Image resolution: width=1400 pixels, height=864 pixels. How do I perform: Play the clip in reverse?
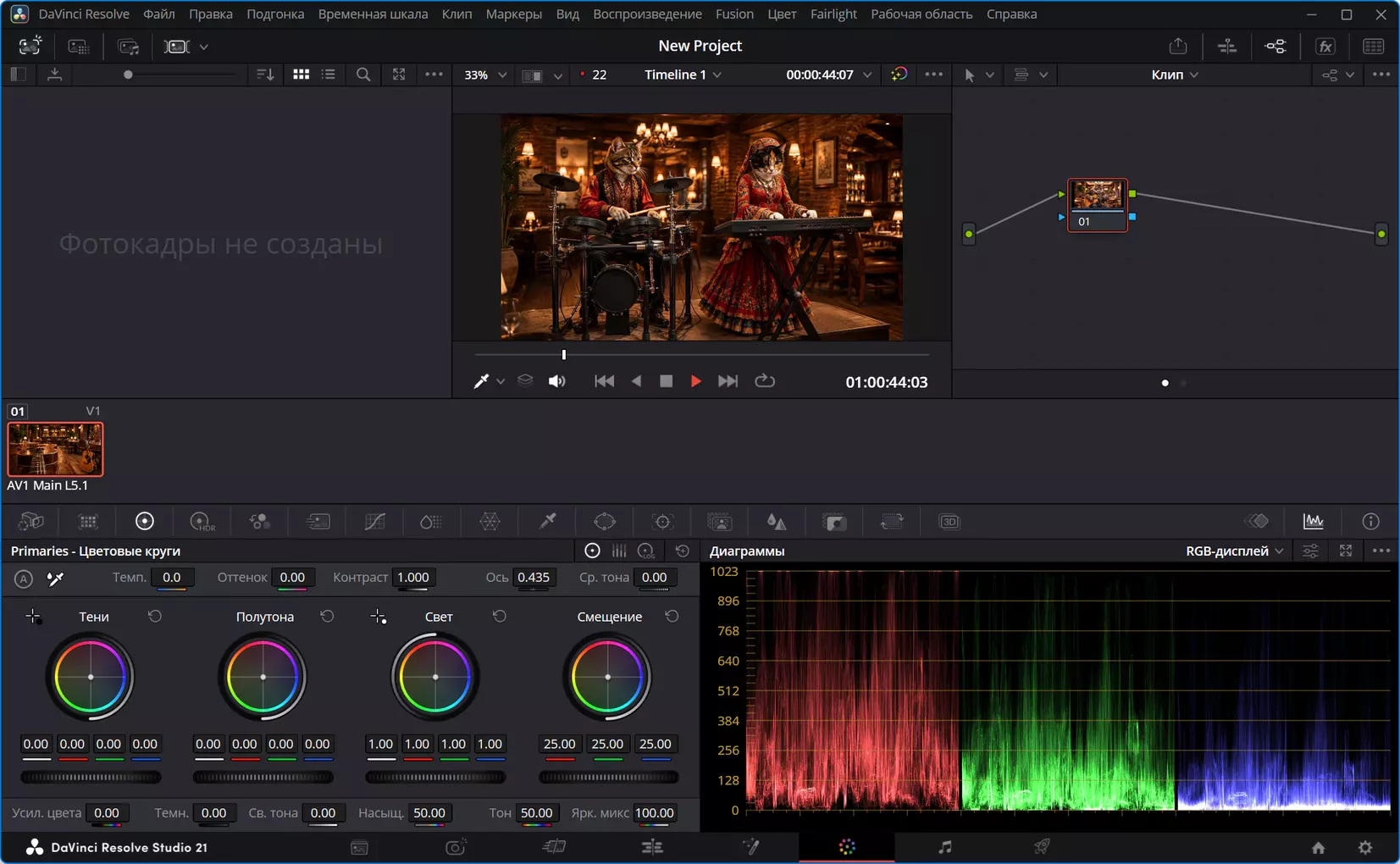tap(636, 381)
